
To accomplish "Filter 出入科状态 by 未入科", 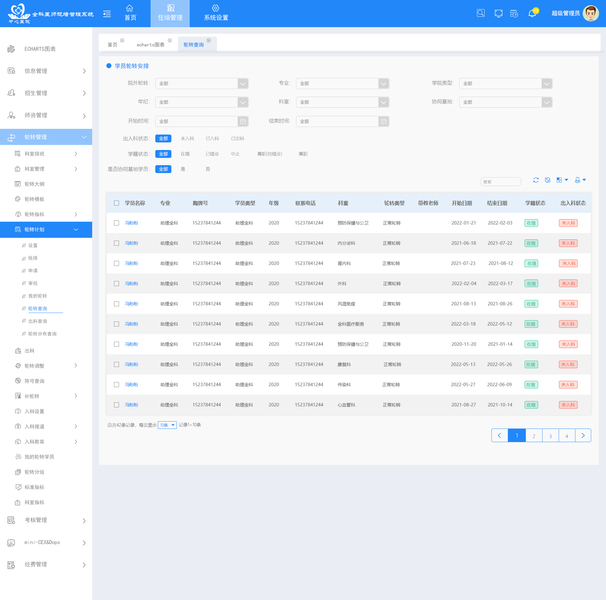I will tap(187, 138).
